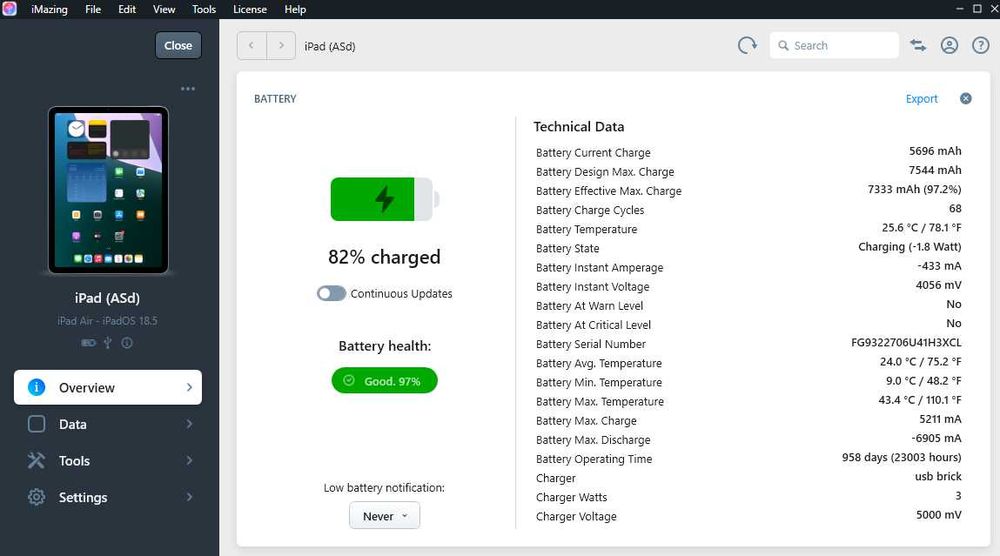
Task: Navigate back with the left arrow
Action: [x=251, y=45]
